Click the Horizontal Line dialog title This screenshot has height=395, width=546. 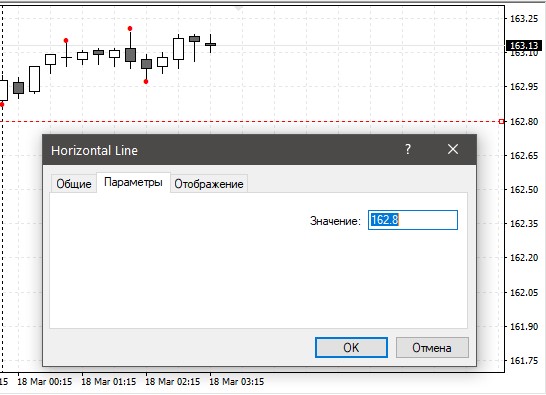pyautogui.click(x=94, y=150)
